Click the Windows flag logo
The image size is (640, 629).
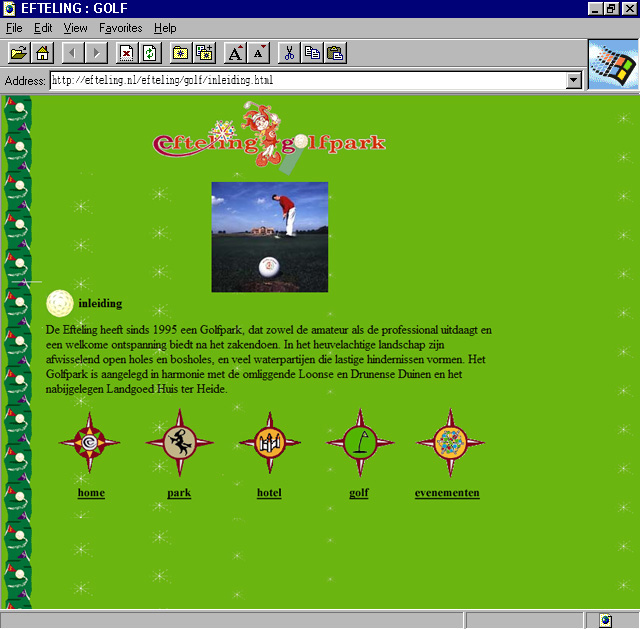pos(613,65)
